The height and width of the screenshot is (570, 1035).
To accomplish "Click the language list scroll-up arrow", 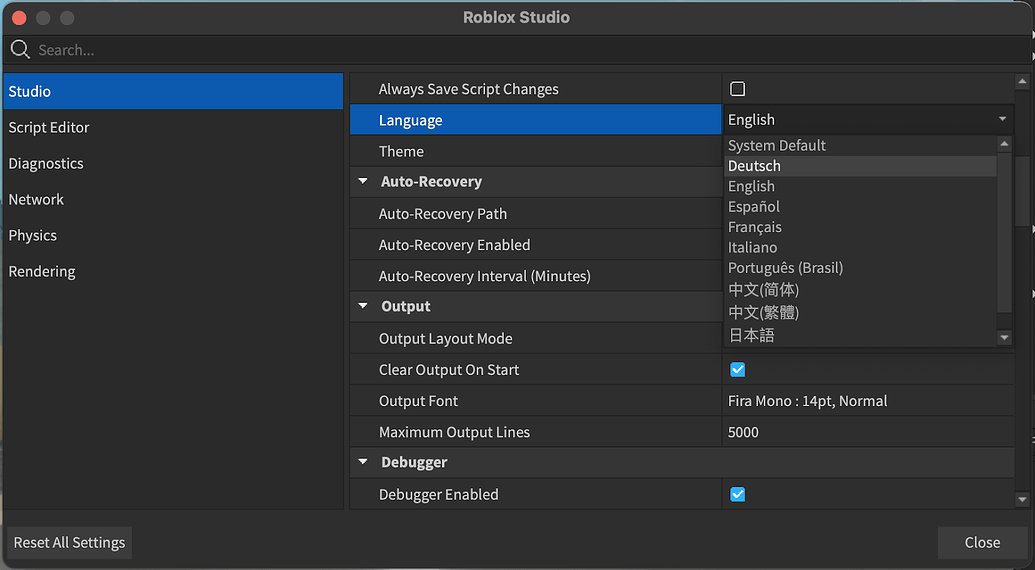I will coord(1004,144).
